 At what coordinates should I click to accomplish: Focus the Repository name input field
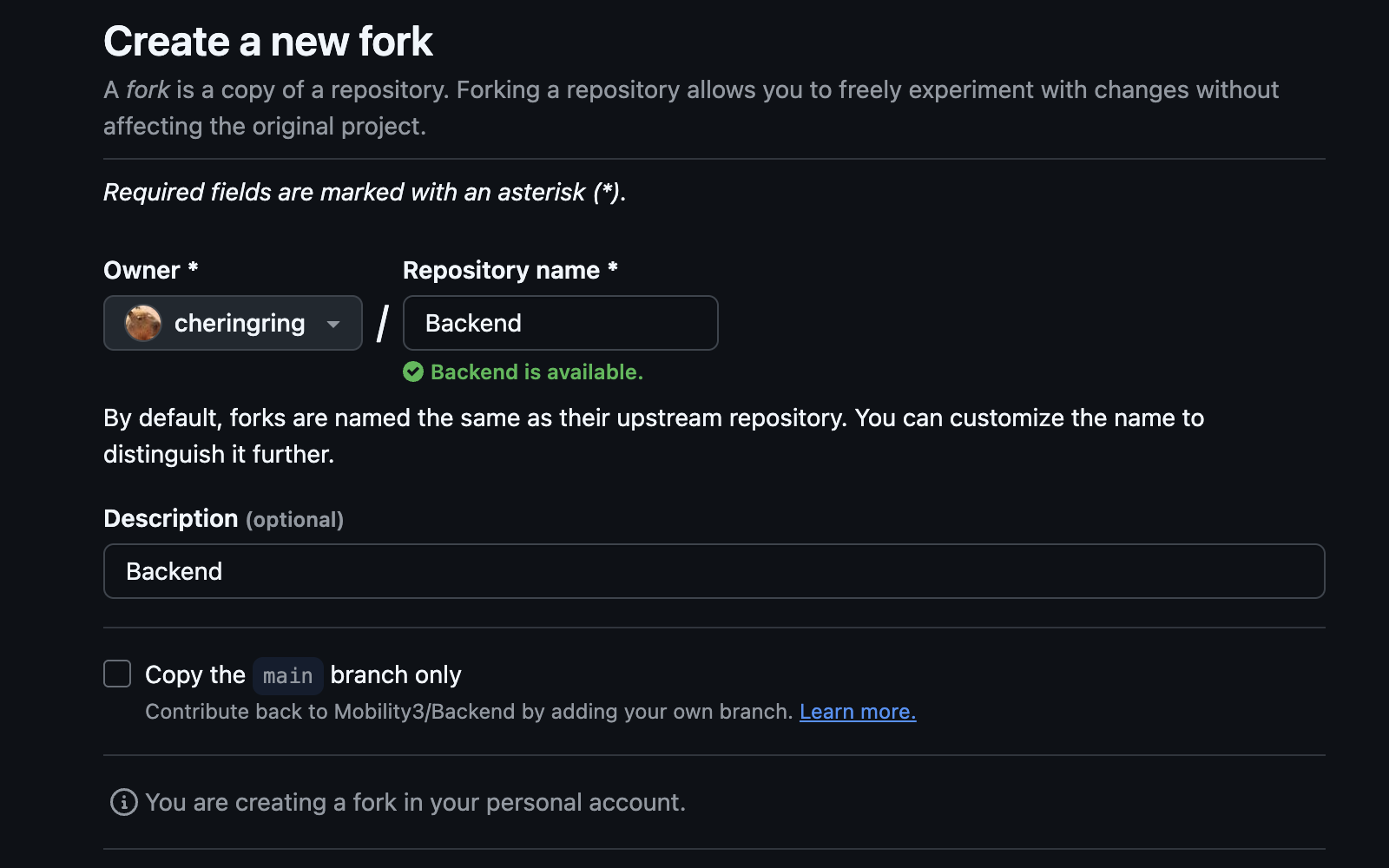(561, 323)
